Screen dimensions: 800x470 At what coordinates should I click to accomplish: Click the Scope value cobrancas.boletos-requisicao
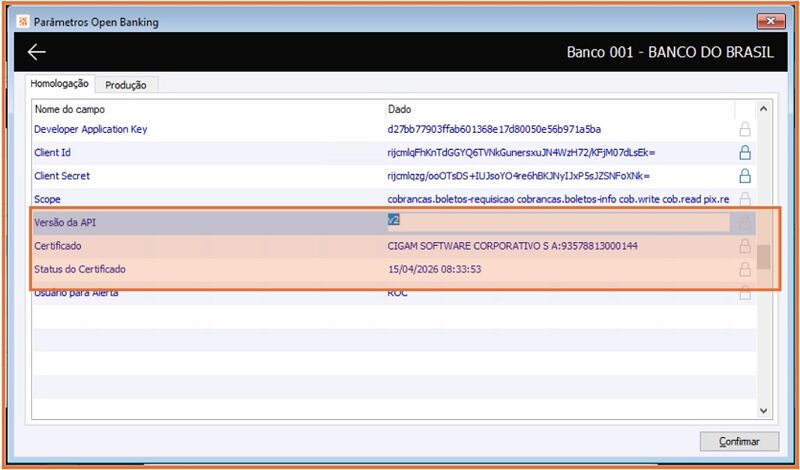click(558, 200)
